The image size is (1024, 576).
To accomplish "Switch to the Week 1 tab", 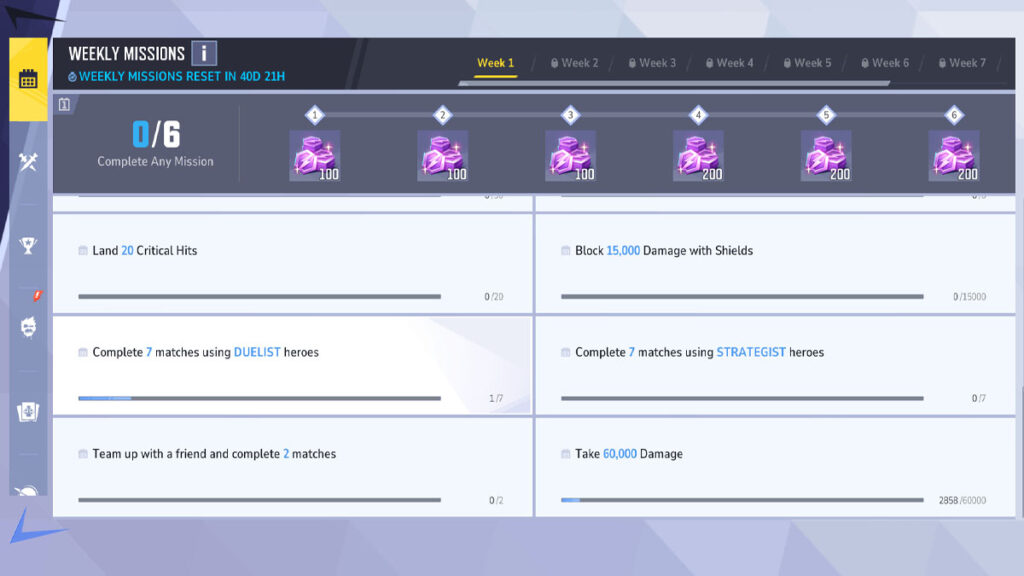I will click(x=495, y=63).
